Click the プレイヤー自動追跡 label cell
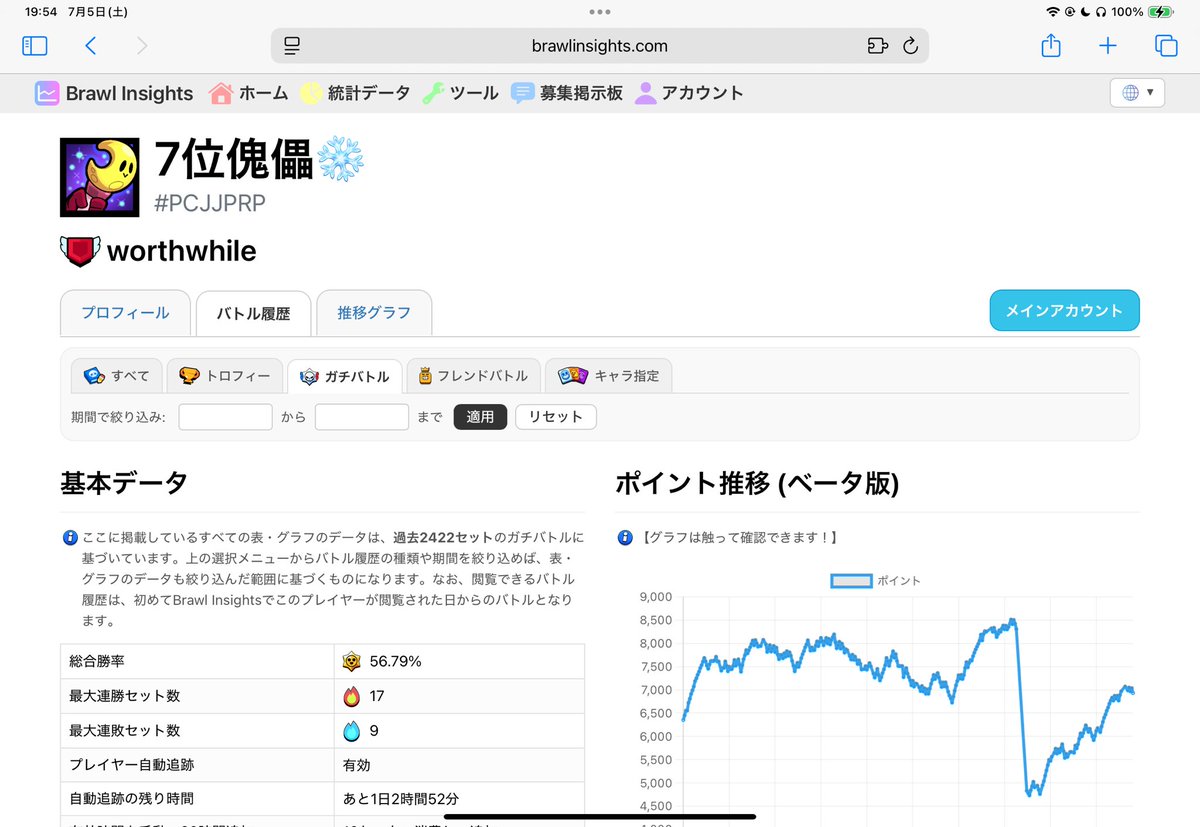 197,765
